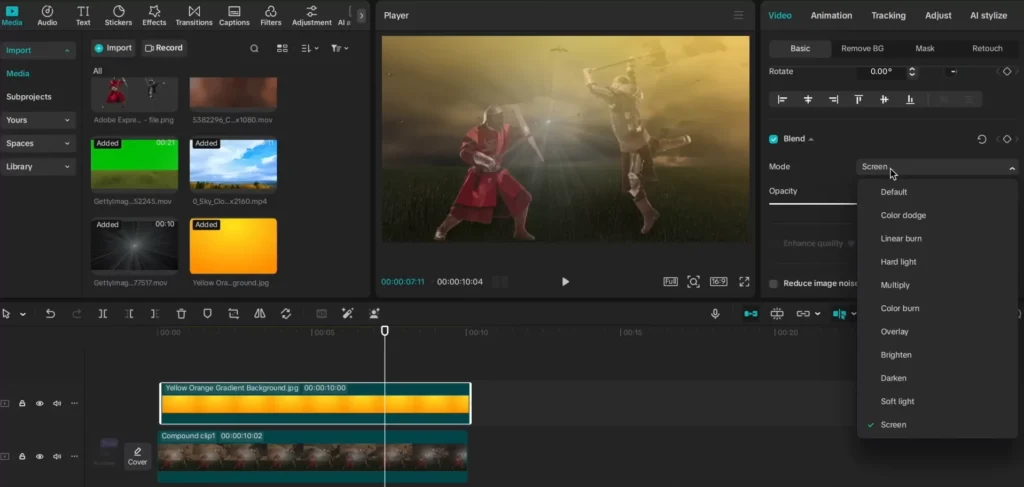Image resolution: width=1024 pixels, height=487 pixels.
Task: Add a Rotate keyframe diamond
Action: (x=1007, y=71)
